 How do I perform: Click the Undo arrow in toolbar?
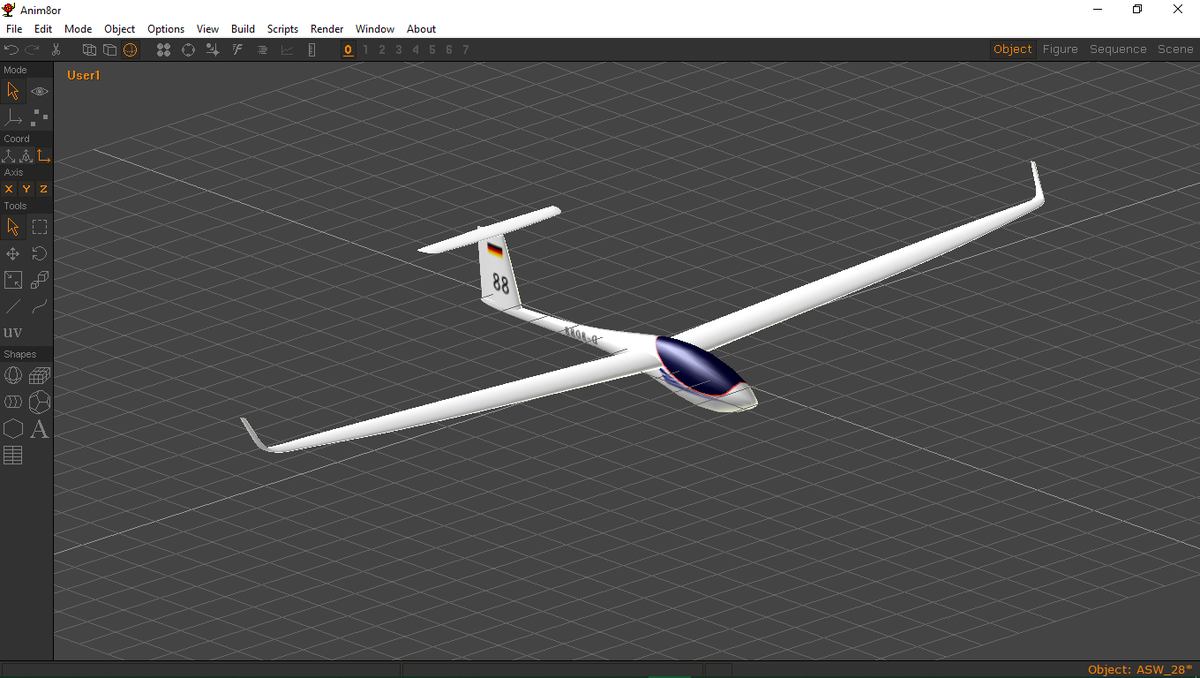(12, 50)
